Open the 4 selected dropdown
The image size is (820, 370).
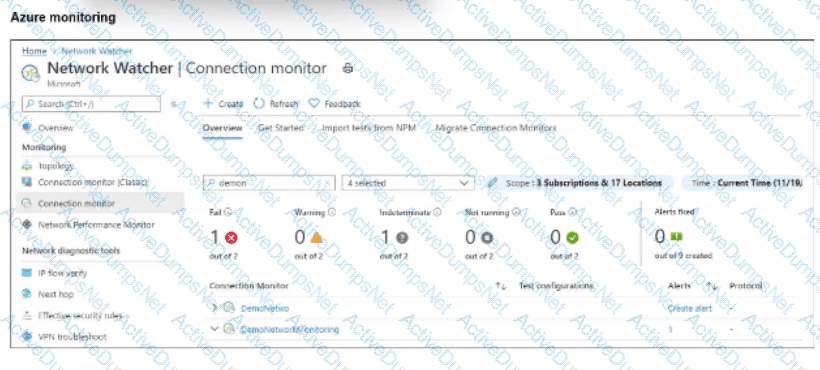pos(408,183)
